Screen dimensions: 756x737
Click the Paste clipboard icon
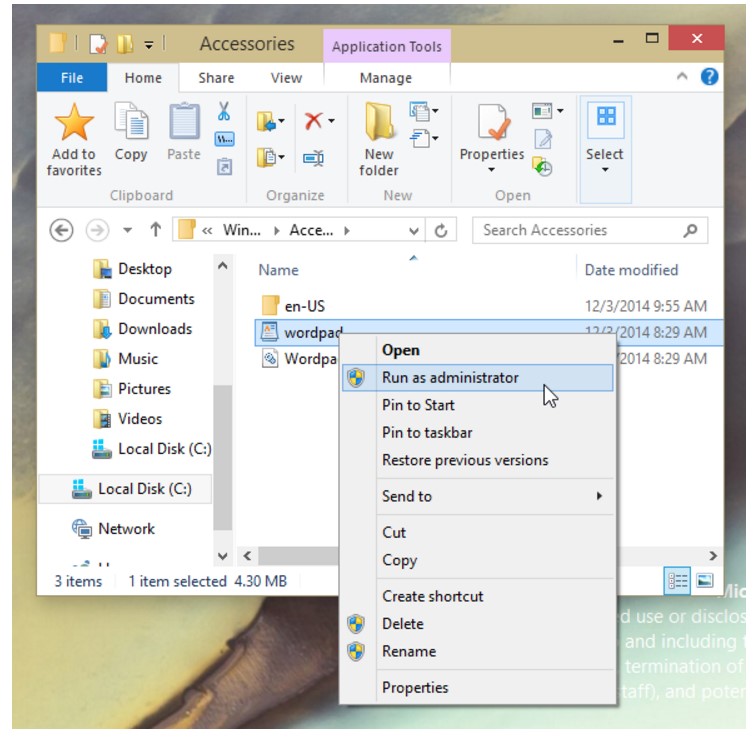point(184,121)
